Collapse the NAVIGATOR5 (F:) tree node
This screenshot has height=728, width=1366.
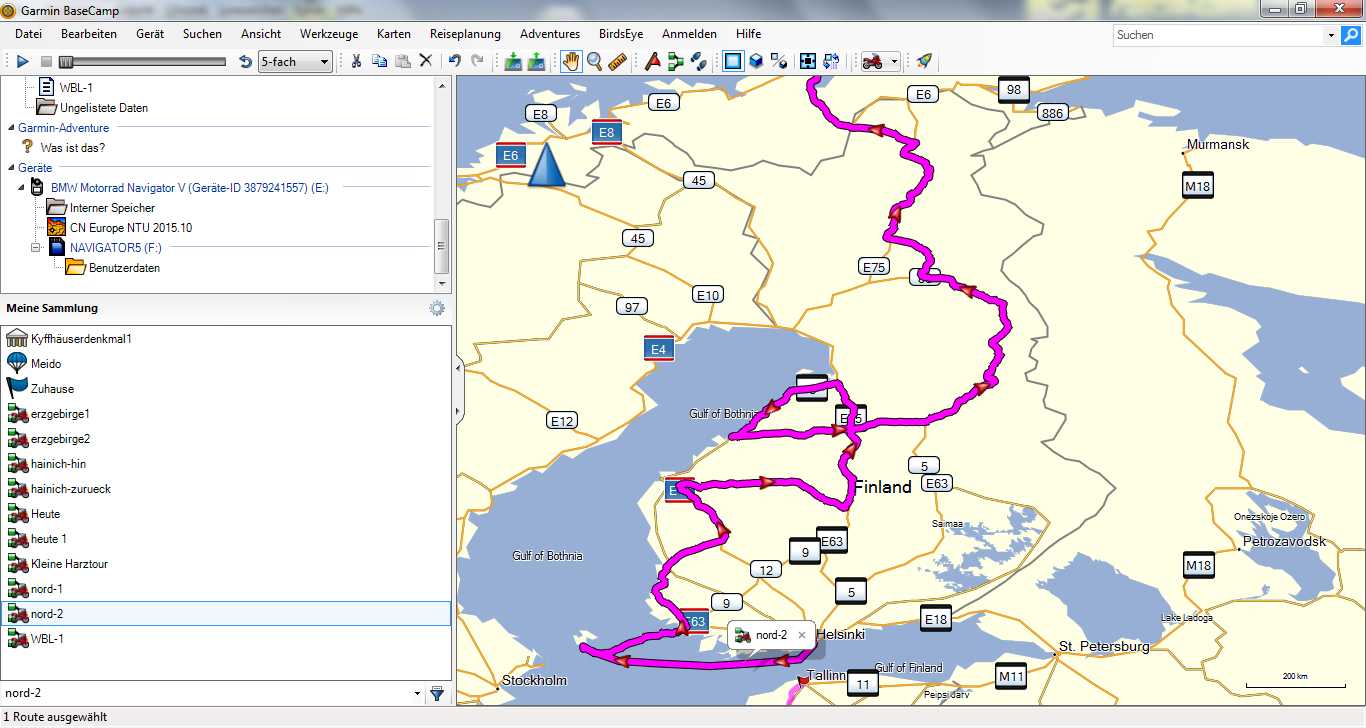[x=36, y=248]
